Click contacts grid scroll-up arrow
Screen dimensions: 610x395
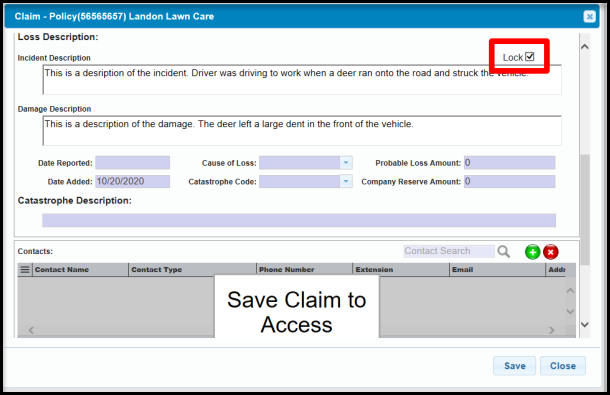coord(570,290)
